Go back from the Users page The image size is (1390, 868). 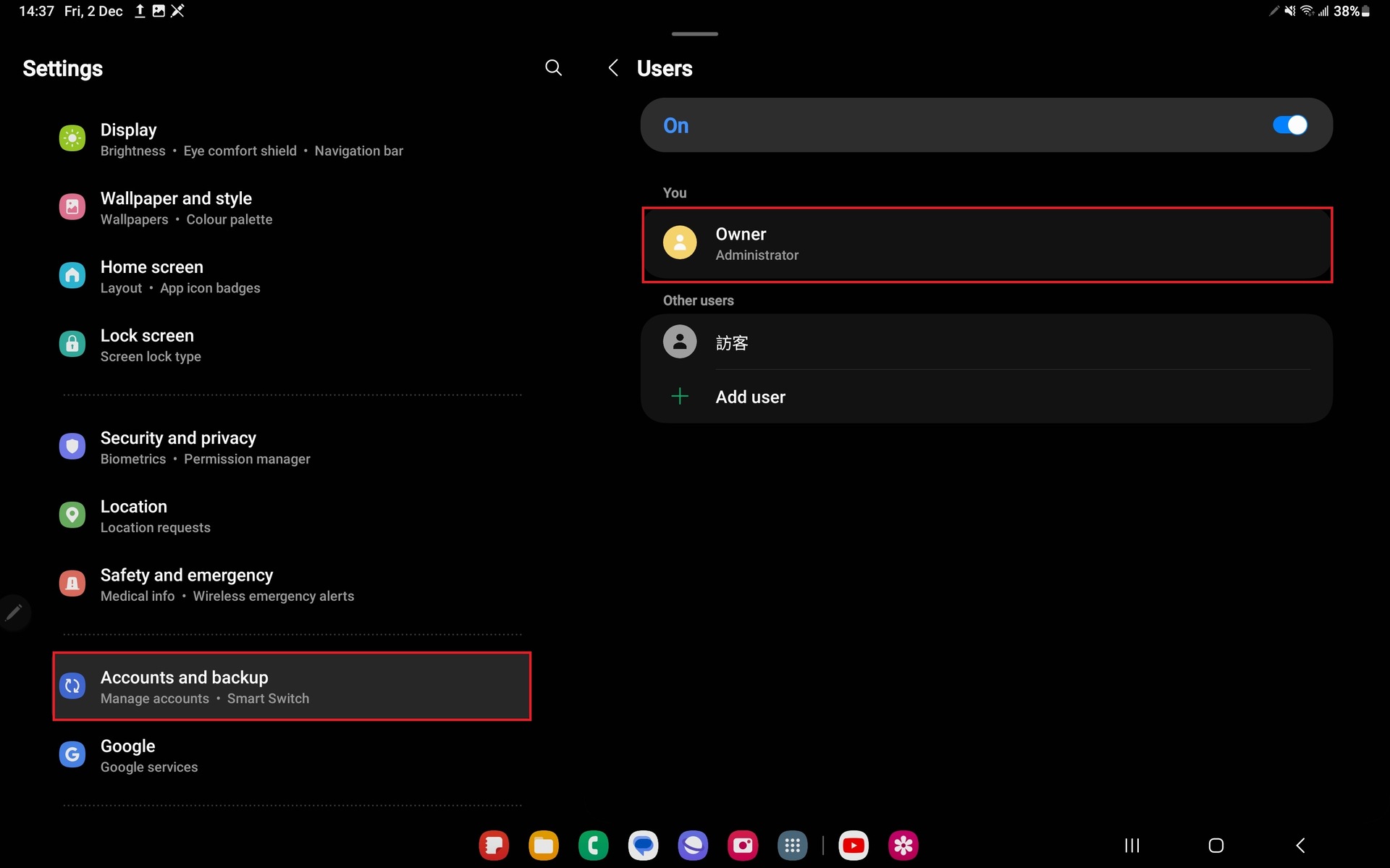click(x=613, y=68)
